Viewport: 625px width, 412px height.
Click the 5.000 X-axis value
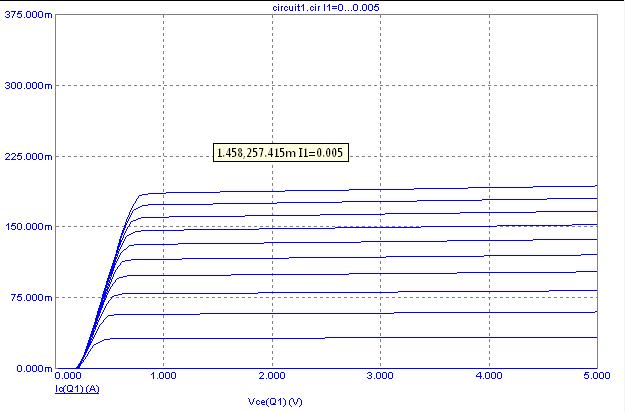coord(597,376)
